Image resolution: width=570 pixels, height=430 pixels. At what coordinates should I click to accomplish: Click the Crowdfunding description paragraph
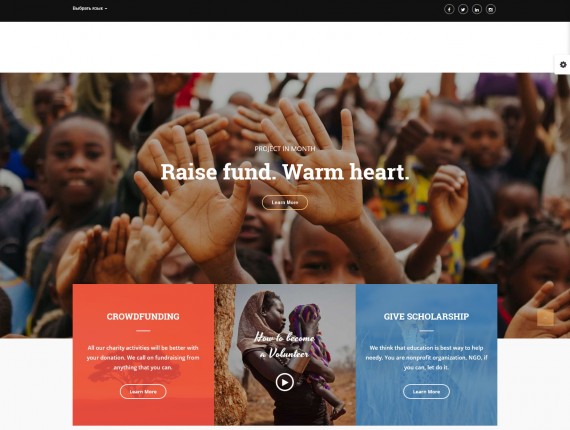pyautogui.click(x=143, y=358)
